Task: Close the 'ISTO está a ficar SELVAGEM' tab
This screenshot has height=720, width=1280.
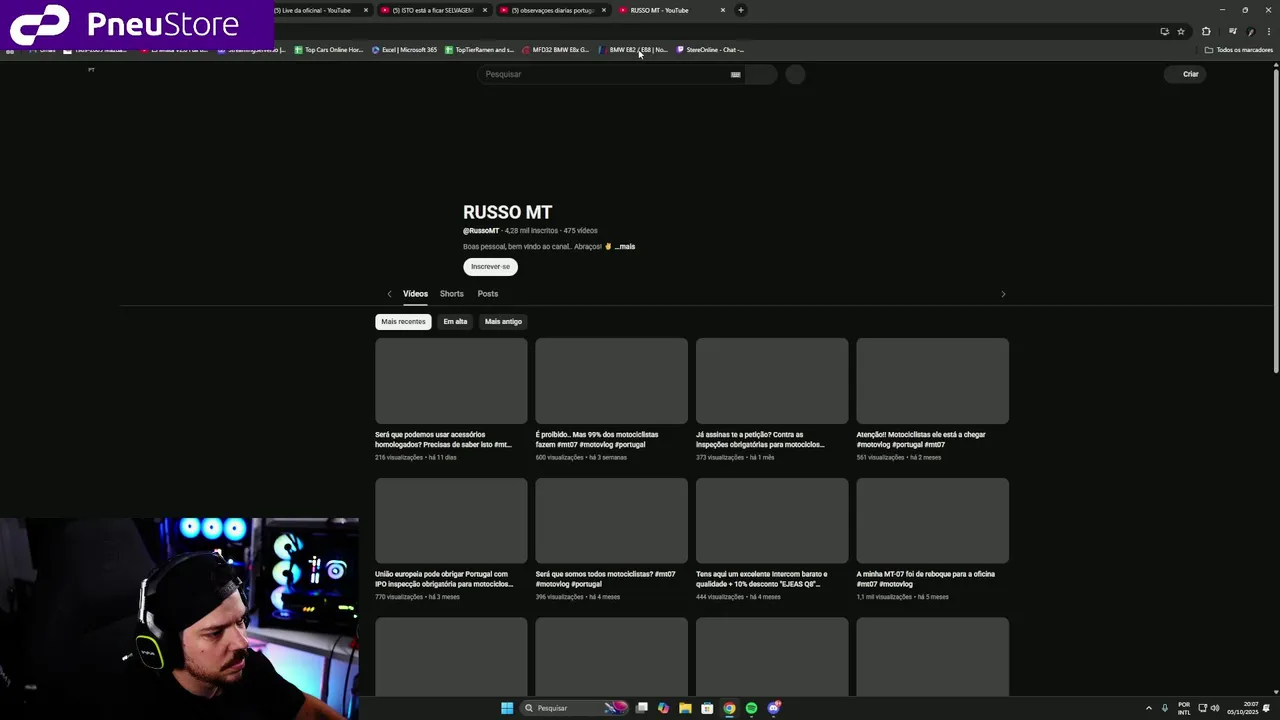Action: click(484, 10)
